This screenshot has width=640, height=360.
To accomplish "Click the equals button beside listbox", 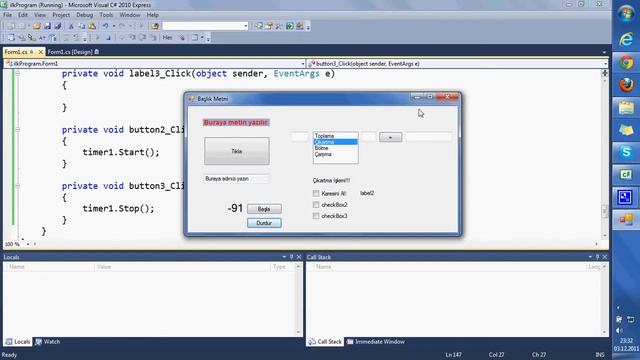I will (390, 137).
